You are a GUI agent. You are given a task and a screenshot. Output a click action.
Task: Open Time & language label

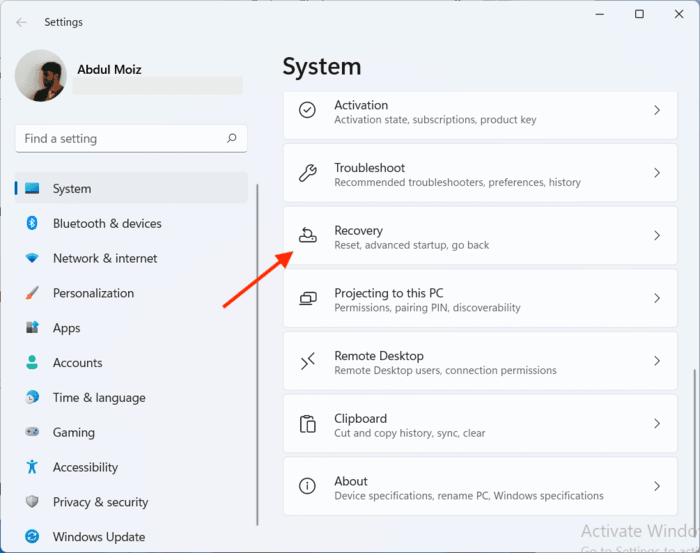[x=99, y=398]
